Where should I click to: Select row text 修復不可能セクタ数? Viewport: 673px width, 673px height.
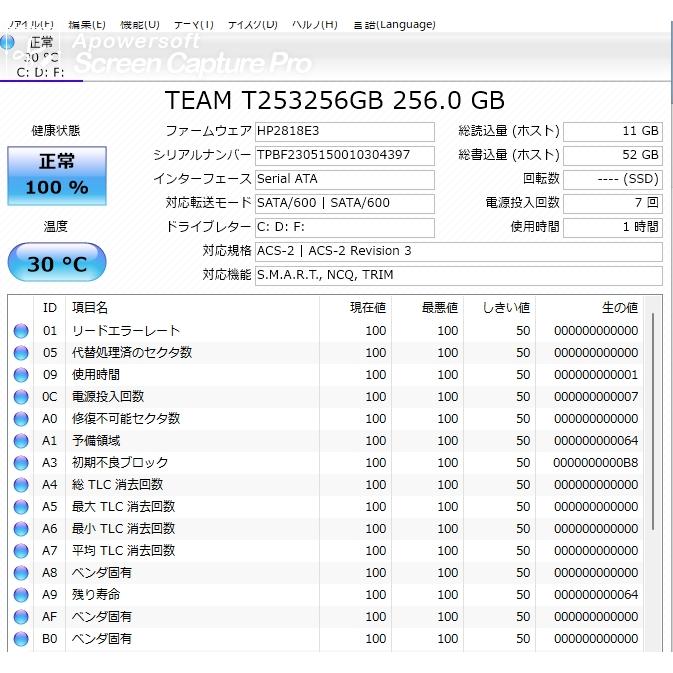pyautogui.click(x=126, y=419)
